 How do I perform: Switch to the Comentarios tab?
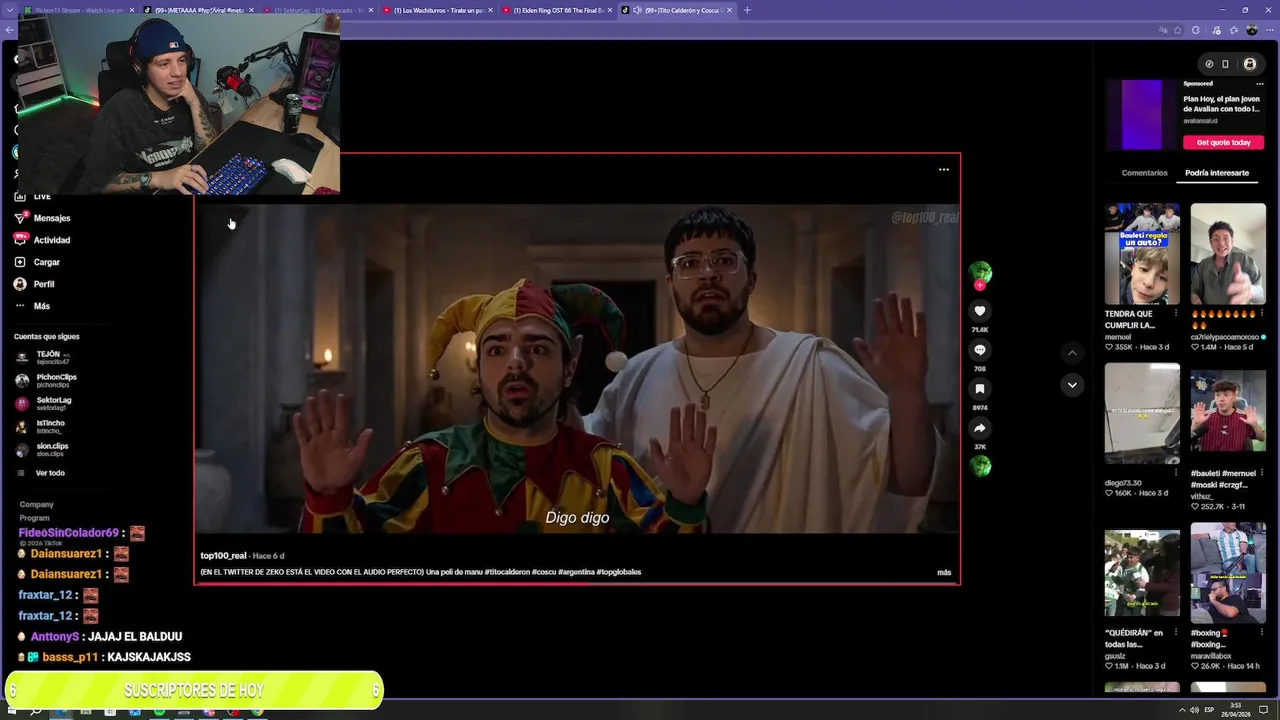click(1144, 173)
